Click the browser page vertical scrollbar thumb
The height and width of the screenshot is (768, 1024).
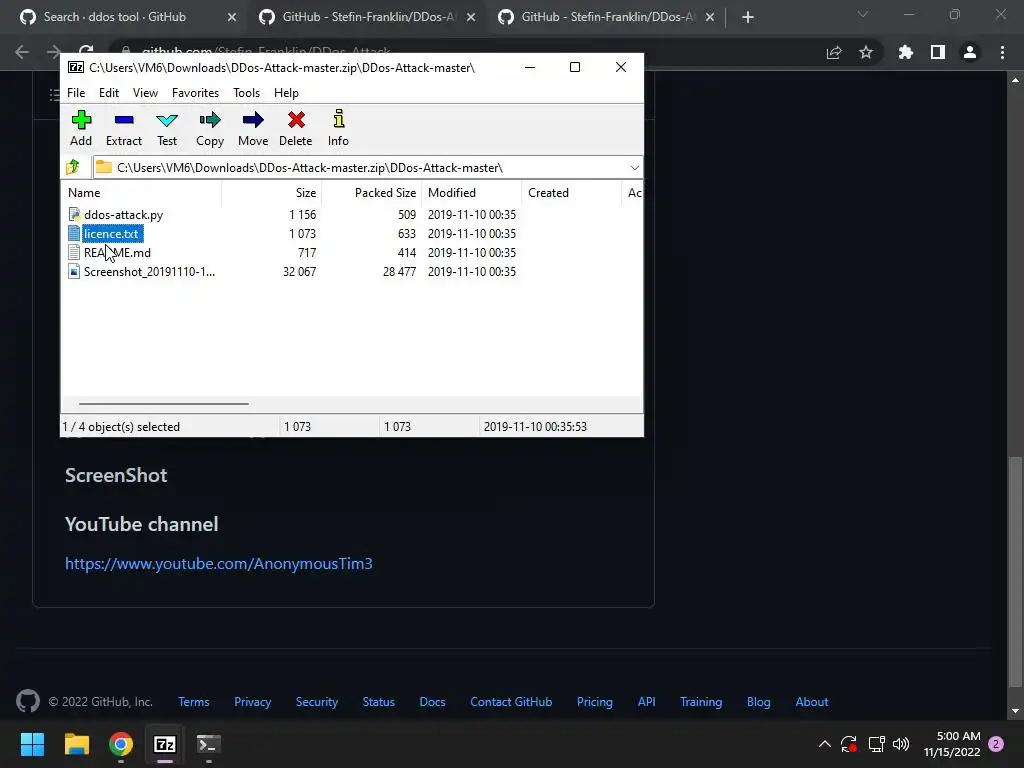pyautogui.click(x=1015, y=571)
